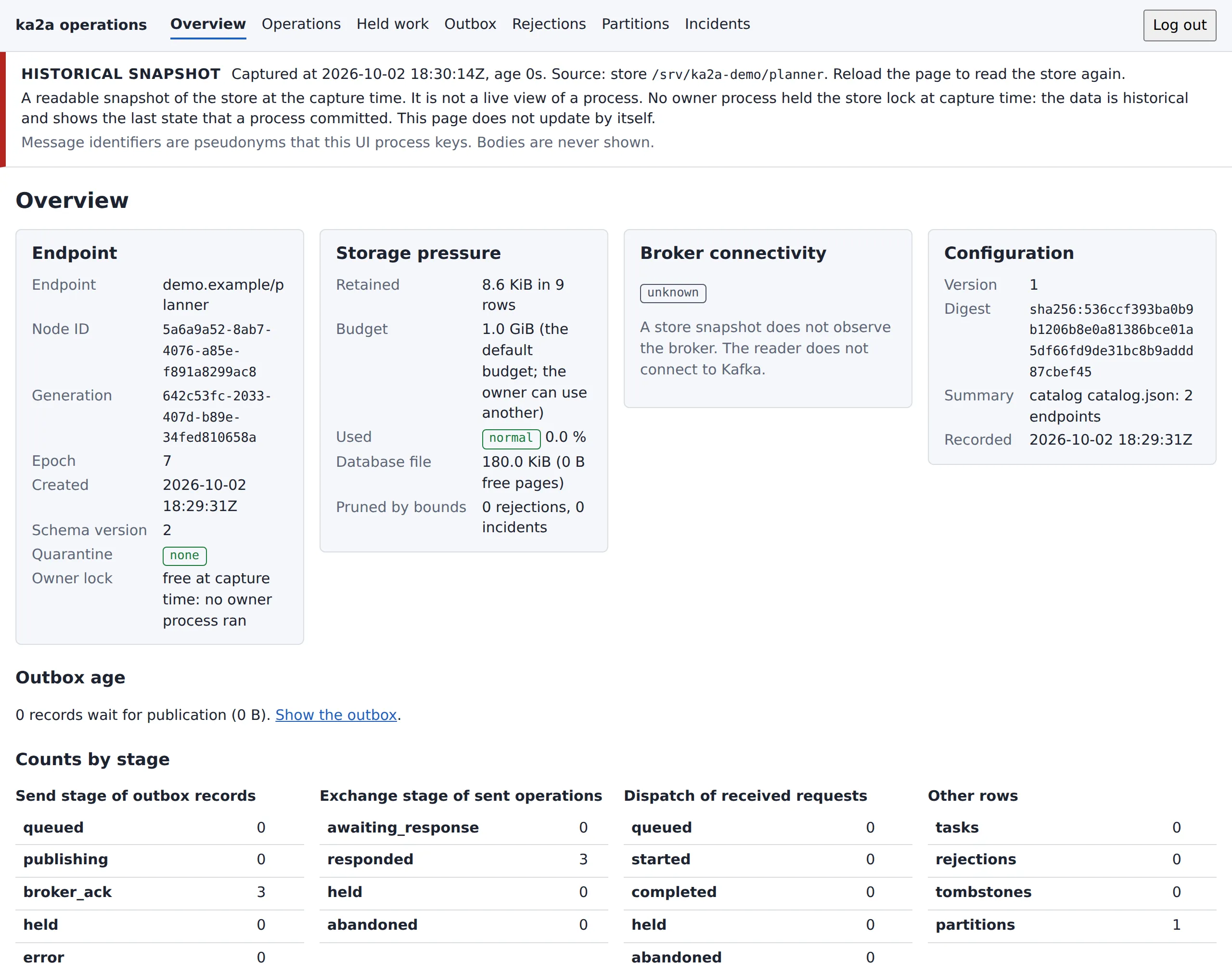The height and width of the screenshot is (974, 1232).
Task: Switch to the Held work tab
Action: pos(392,24)
